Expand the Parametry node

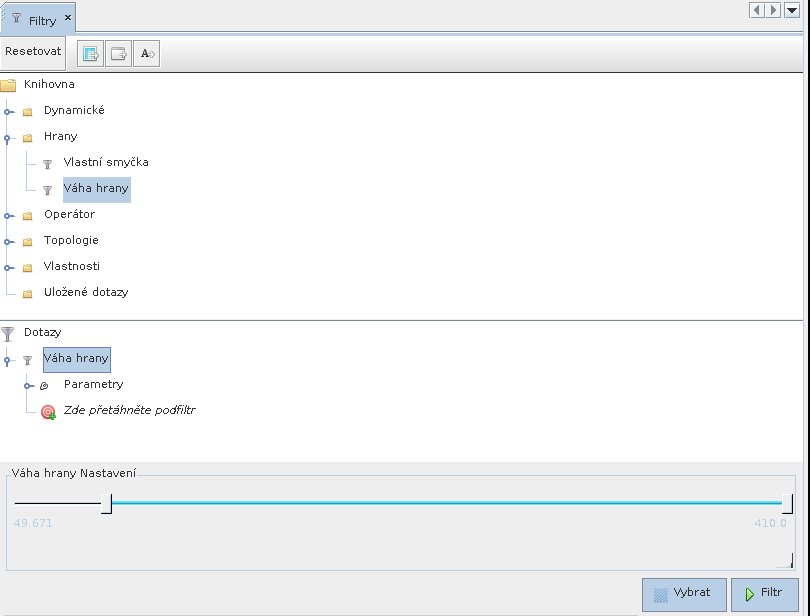[x=27, y=386]
